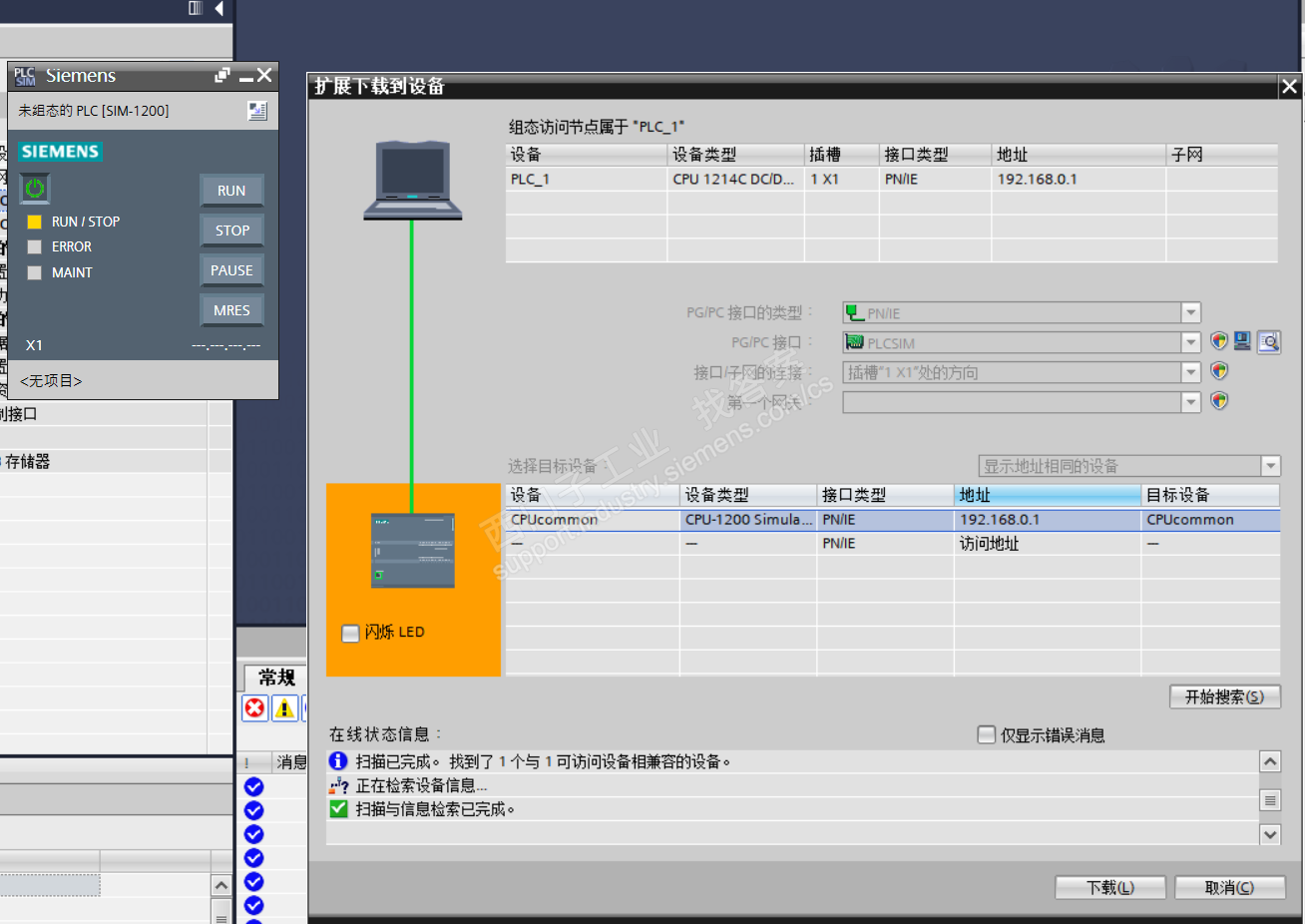Click the shield icon beside 第一个网关
This screenshot has height=924, width=1305.
(1219, 401)
